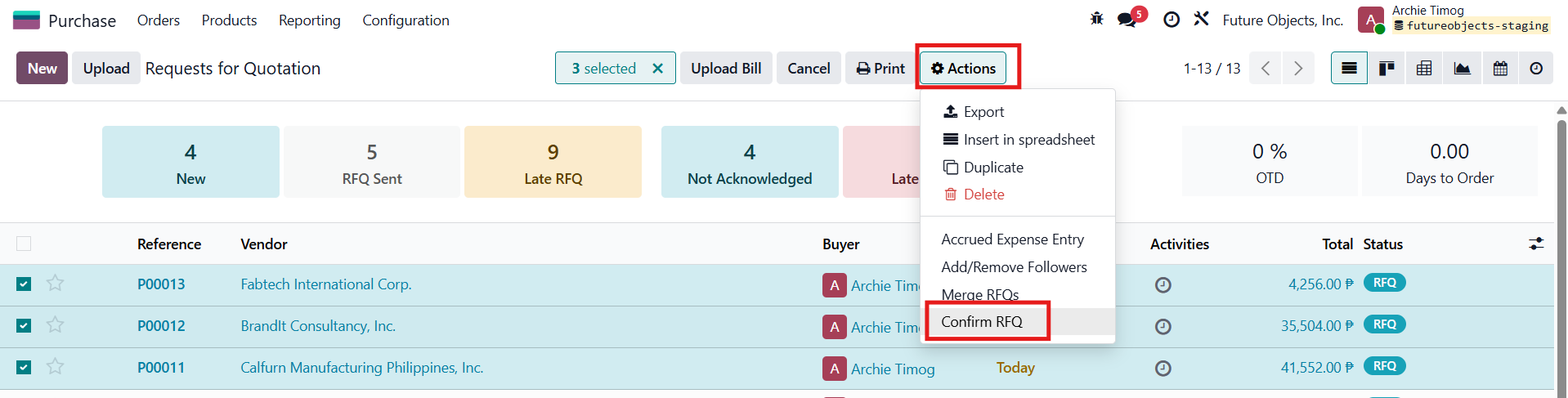
Task: Uncheck the P00012 row checkbox
Action: coord(24,325)
